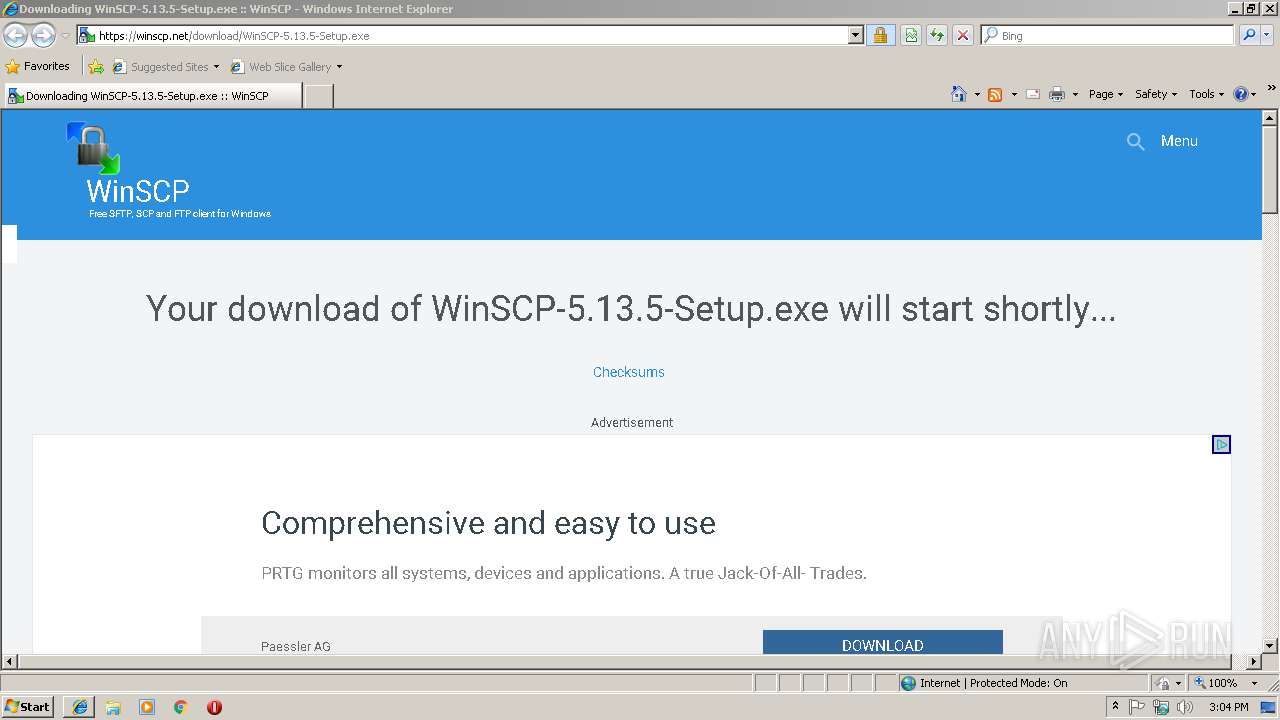Screen dimensions: 1280x720
Task: Click the Read Mail envelope icon
Action: click(x=1033, y=94)
